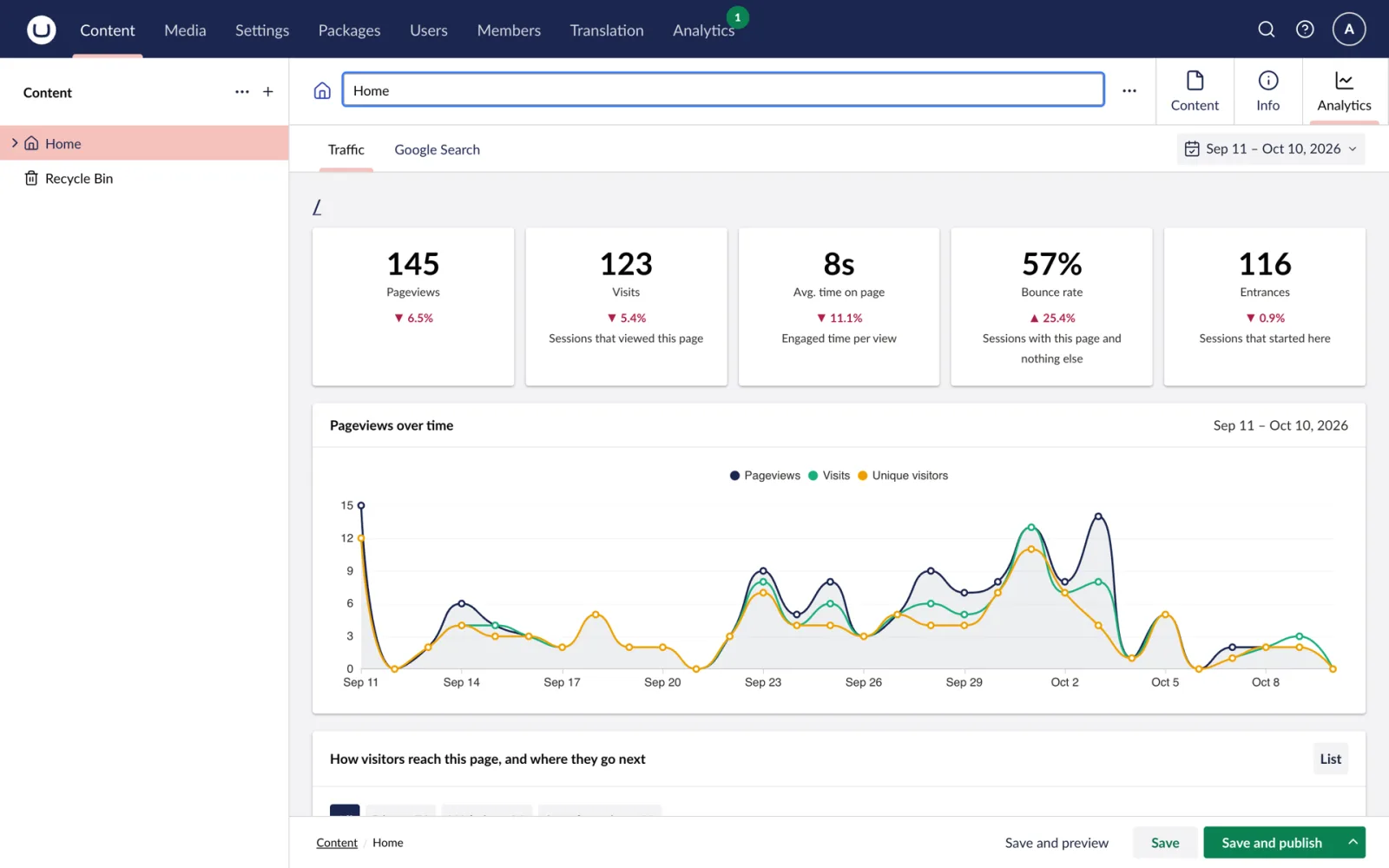
Task: Click the calendar icon in the date range
Action: [1192, 149]
